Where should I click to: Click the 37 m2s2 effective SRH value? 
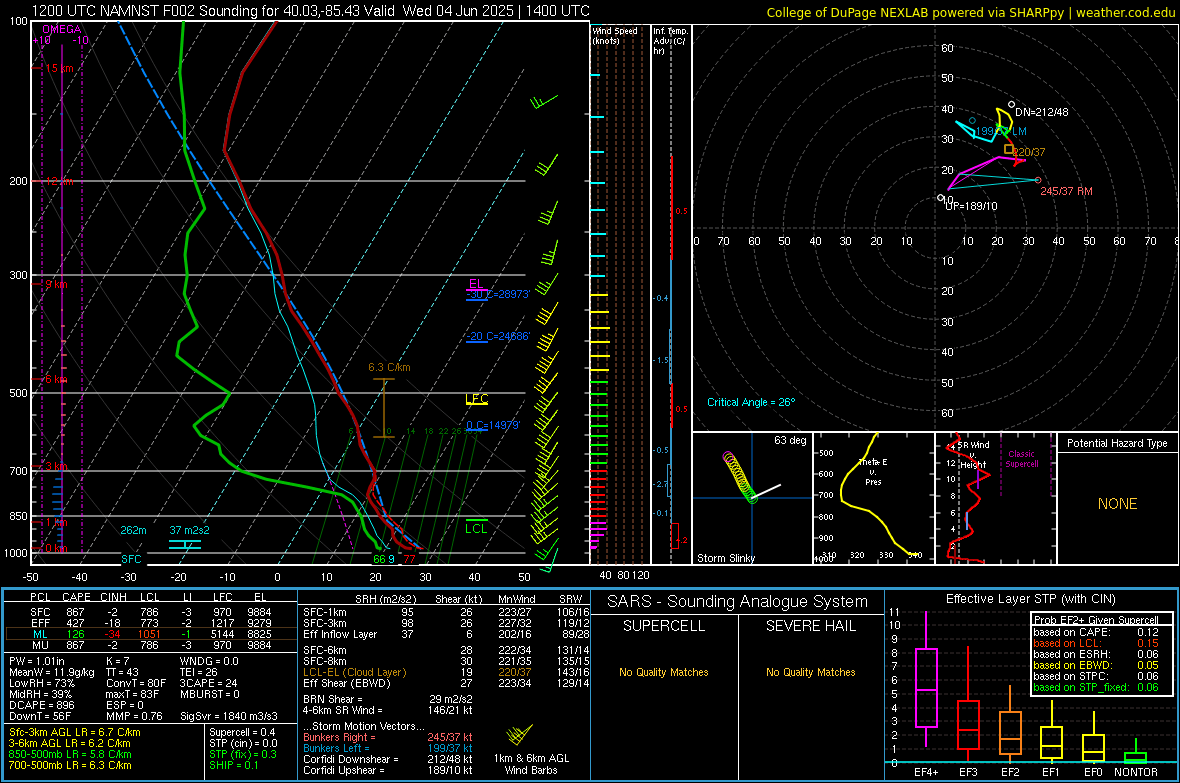tap(190, 530)
